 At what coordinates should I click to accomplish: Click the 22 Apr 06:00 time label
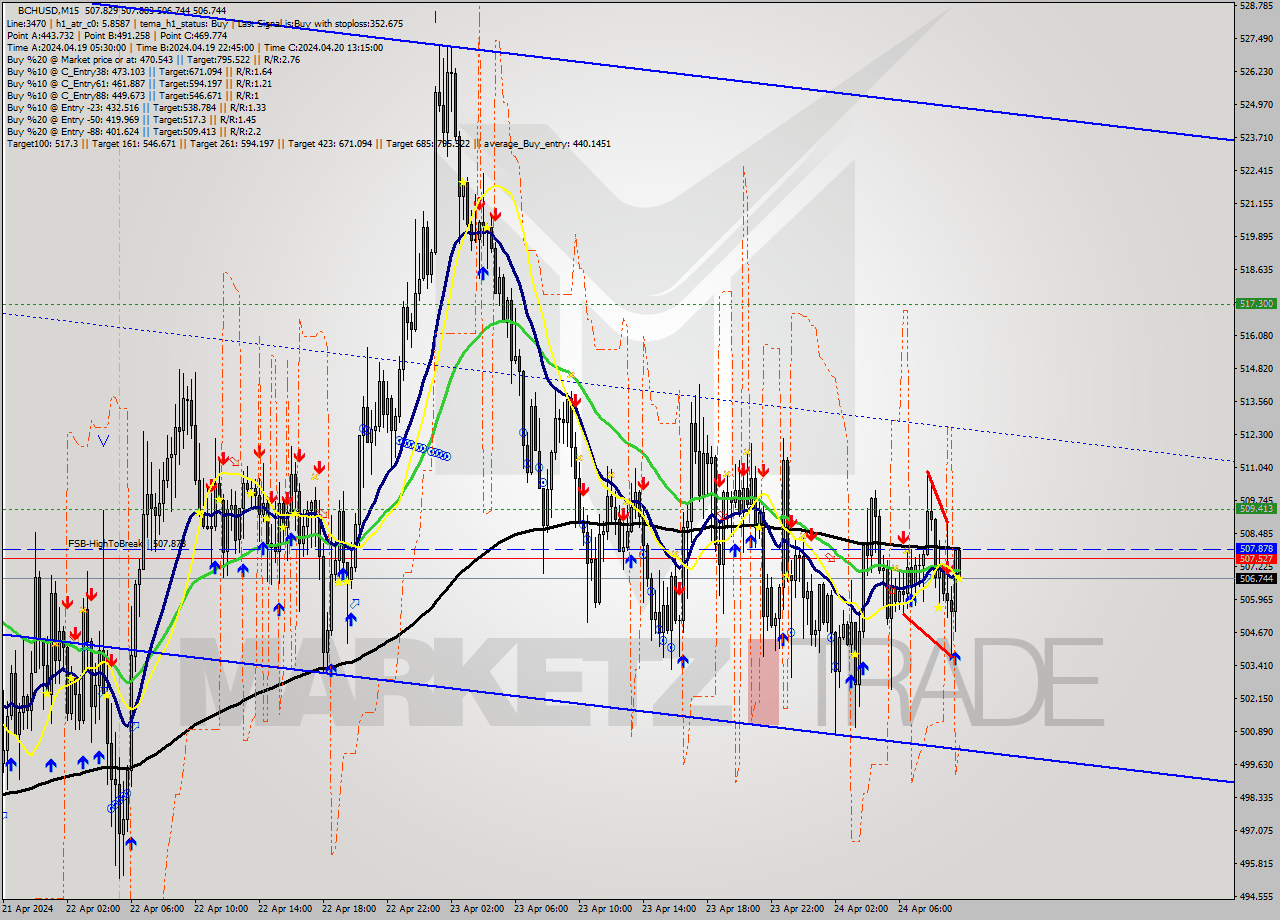coord(157,909)
